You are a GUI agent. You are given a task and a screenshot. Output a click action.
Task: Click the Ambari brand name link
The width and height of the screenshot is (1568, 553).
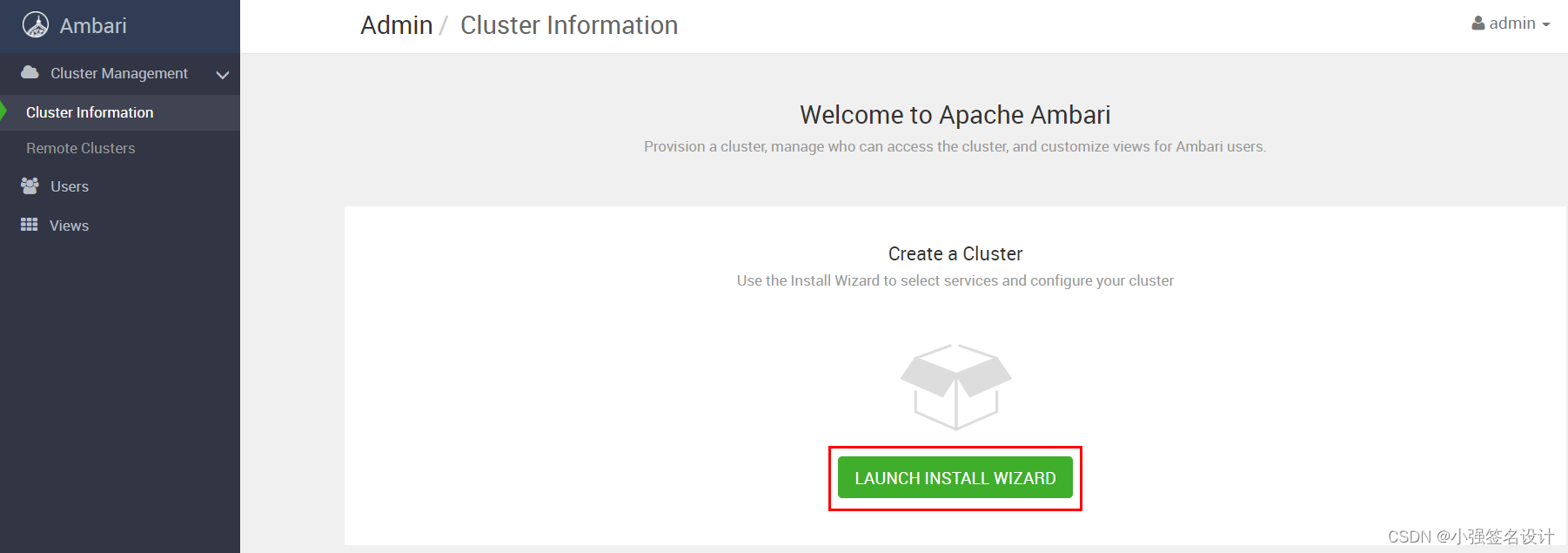93,26
